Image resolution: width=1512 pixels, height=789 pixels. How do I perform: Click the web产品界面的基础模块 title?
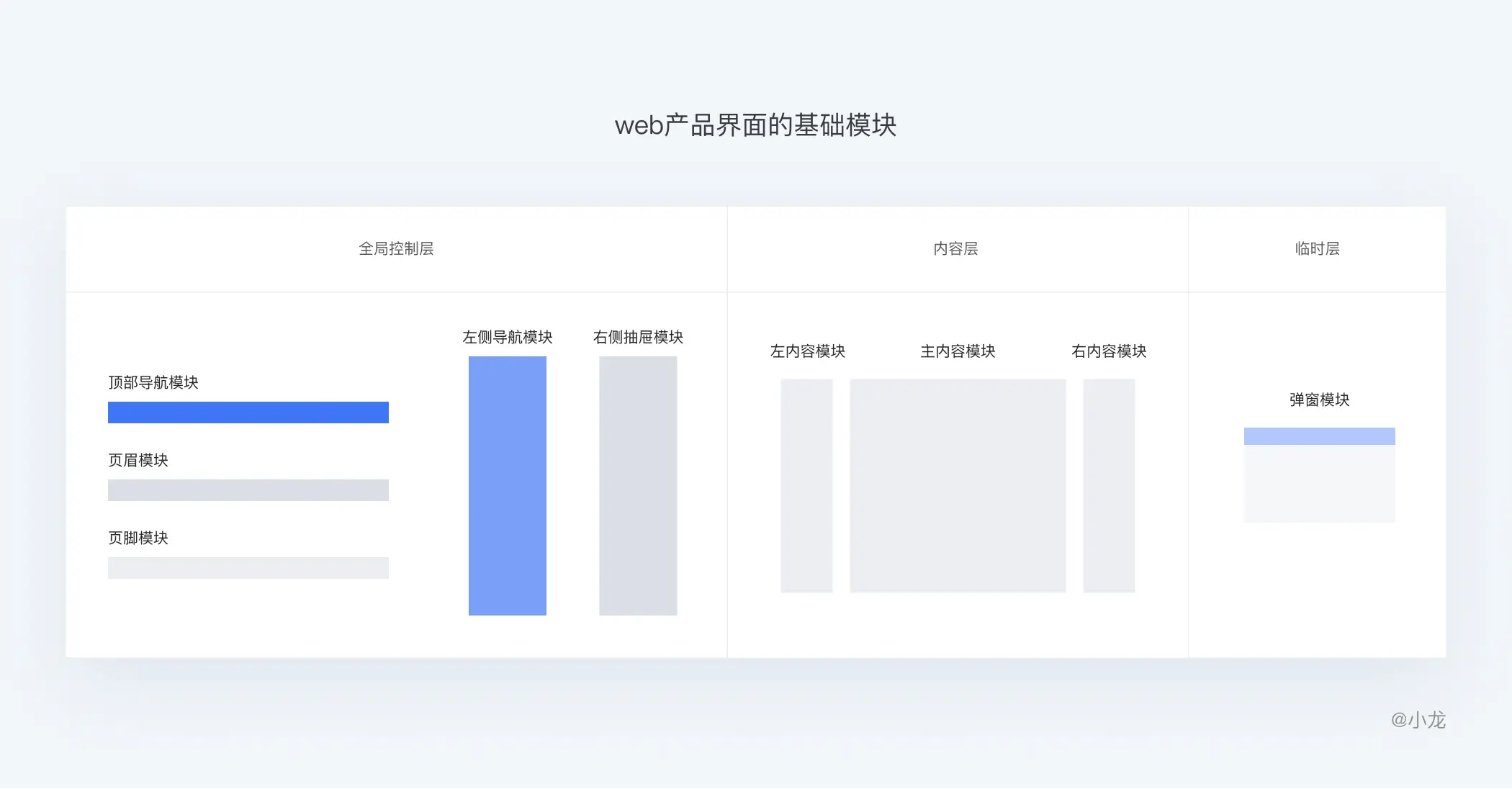755,125
